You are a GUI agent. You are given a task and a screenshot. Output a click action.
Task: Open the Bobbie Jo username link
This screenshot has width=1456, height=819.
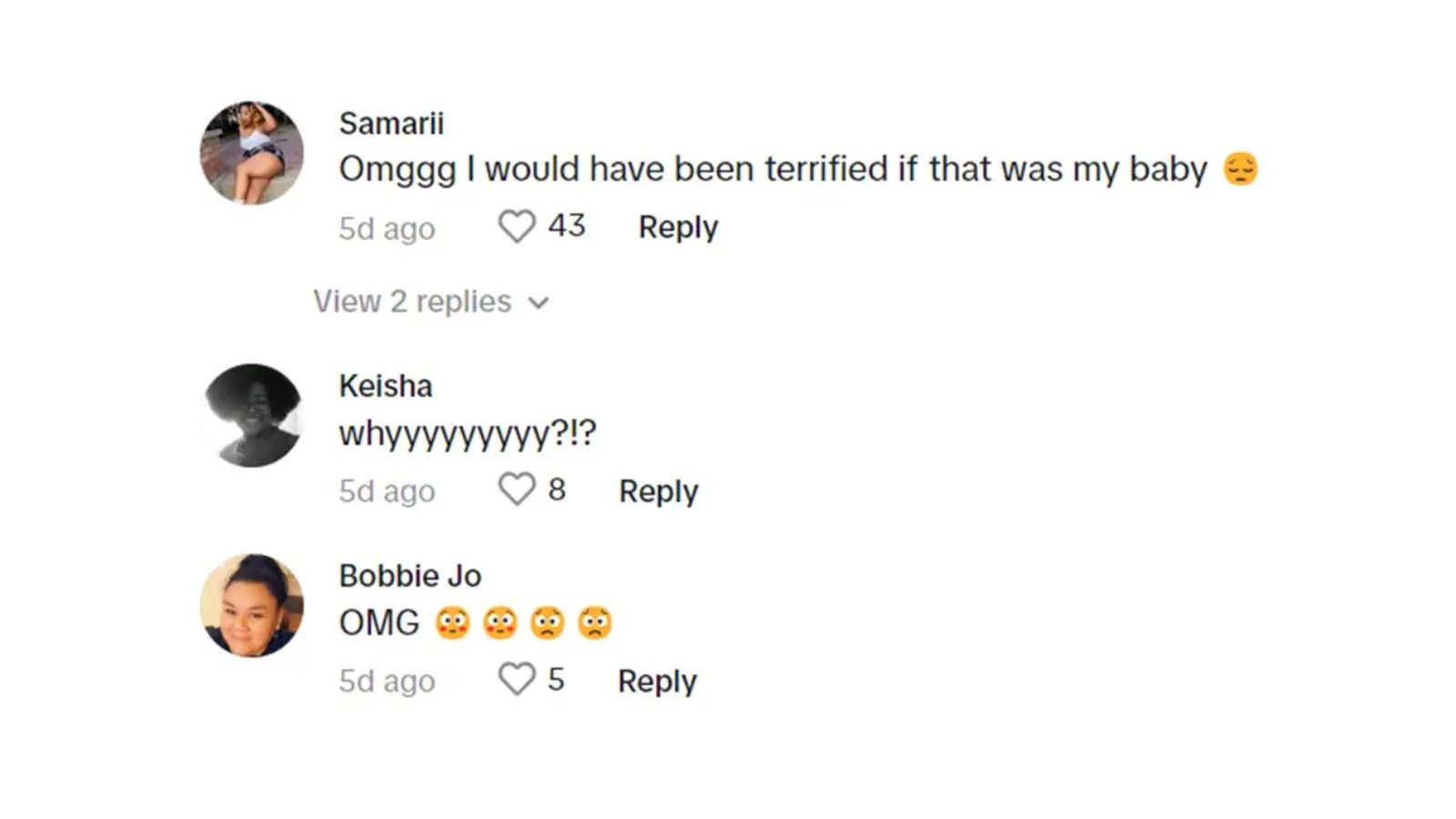tap(409, 576)
